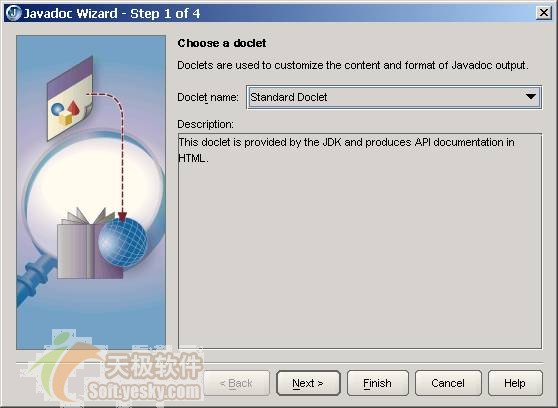
Task: Click inside the Description text area
Action: pyautogui.click(x=360, y=241)
